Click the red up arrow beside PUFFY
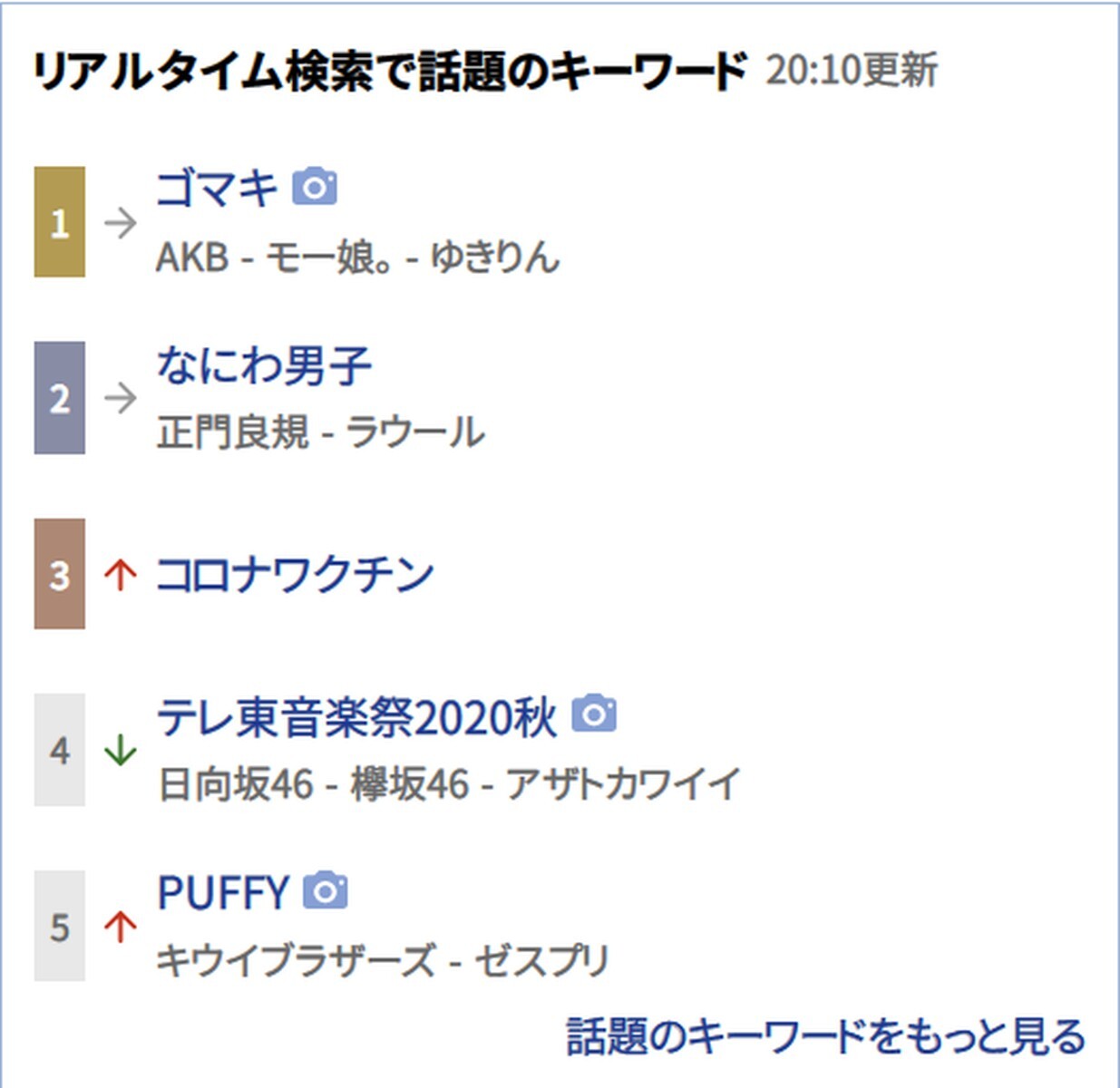Viewport: 1120px width, 1088px height. 120,927
